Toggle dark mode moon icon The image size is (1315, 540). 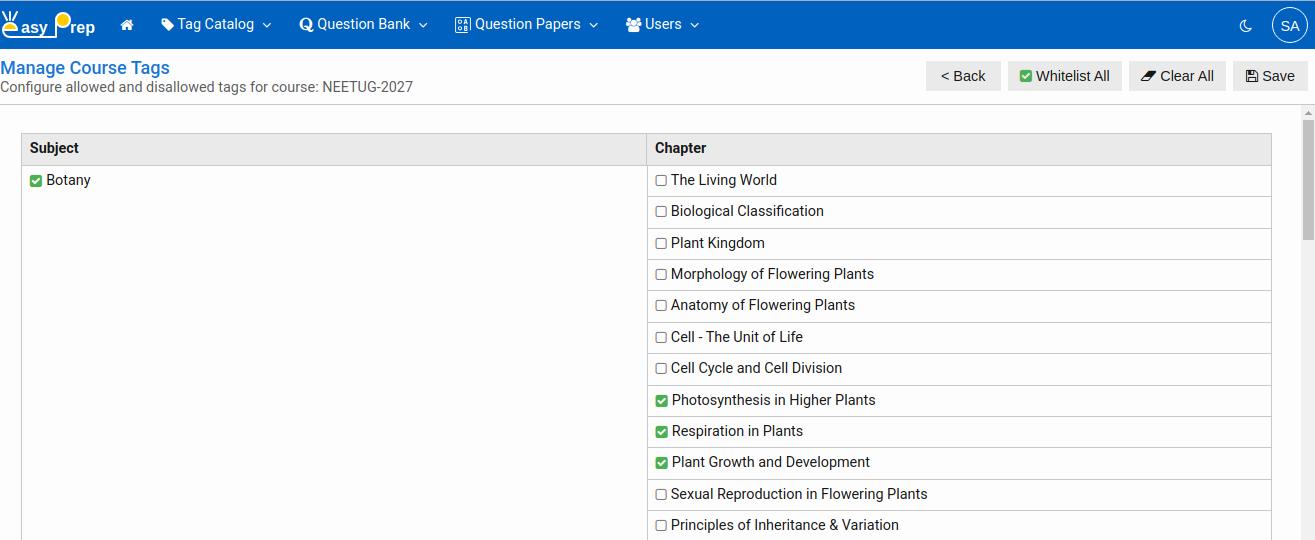(x=1246, y=26)
